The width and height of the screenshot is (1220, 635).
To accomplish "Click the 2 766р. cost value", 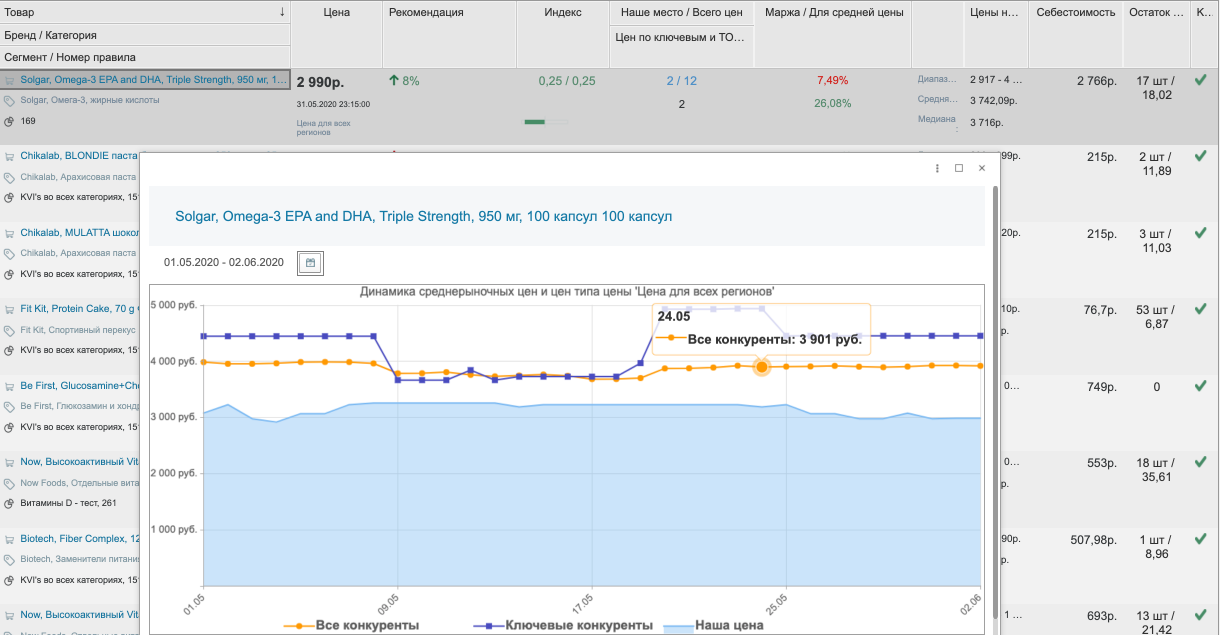I will 1096,81.
